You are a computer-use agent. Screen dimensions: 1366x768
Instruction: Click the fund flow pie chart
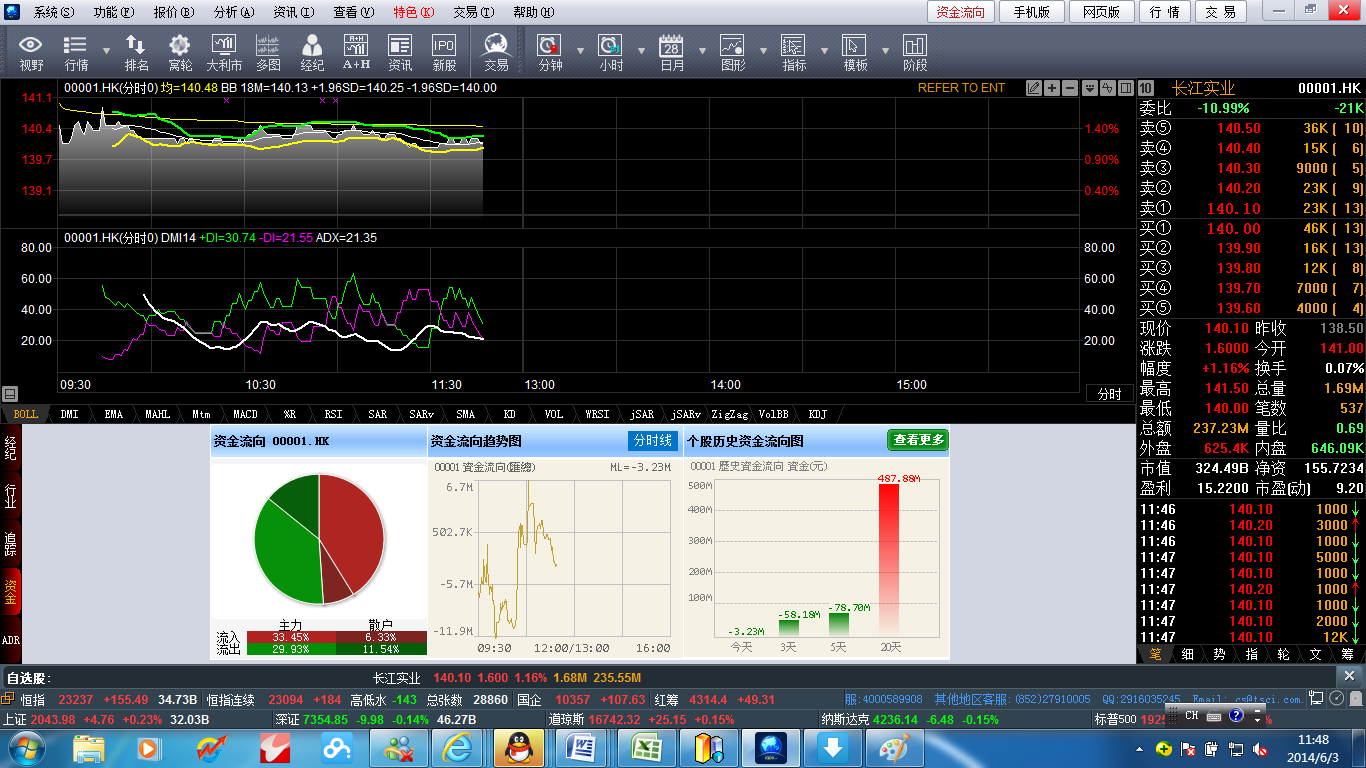coord(319,539)
